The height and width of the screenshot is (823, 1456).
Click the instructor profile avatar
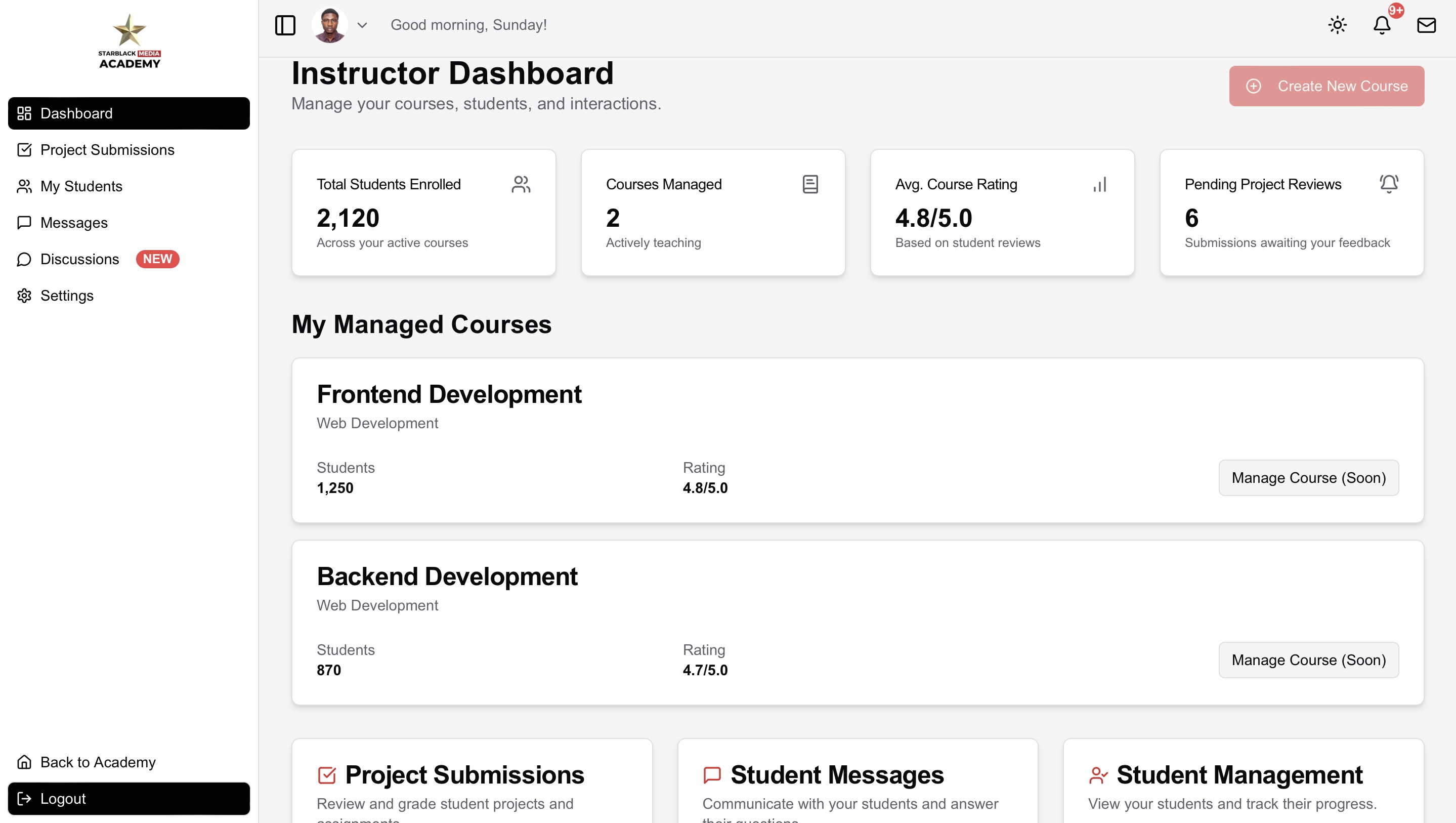(x=328, y=24)
